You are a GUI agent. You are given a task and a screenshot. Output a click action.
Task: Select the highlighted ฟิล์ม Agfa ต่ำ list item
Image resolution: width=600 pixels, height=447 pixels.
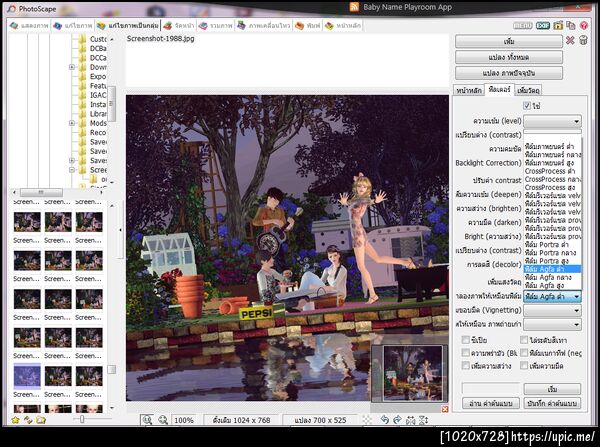(552, 269)
